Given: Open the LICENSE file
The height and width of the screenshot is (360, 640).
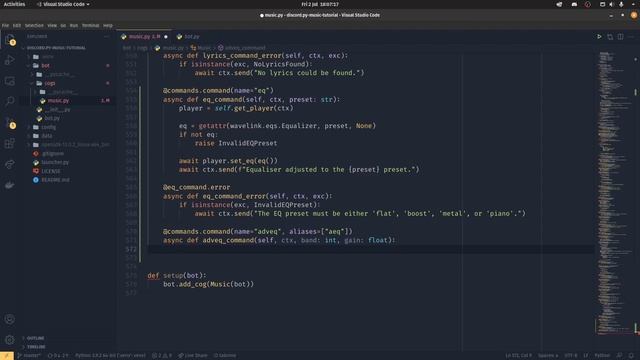Looking at the screenshot, I should point(69,171).
